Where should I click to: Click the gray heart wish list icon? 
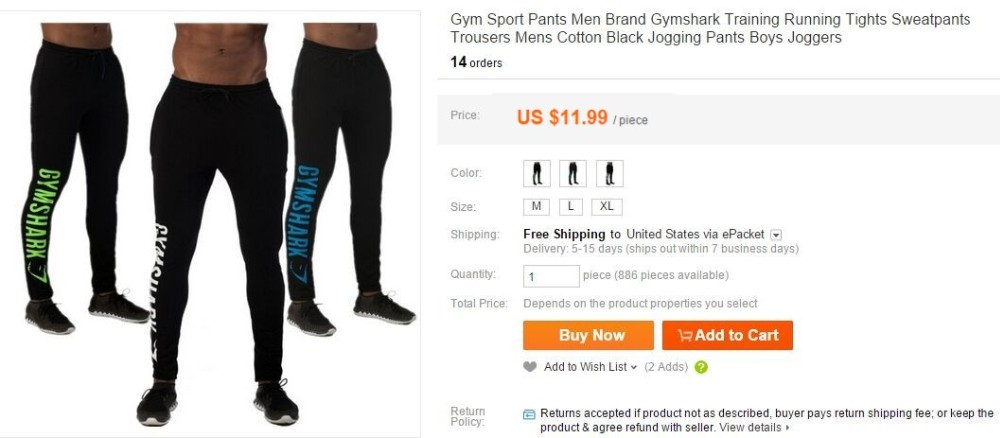530,367
